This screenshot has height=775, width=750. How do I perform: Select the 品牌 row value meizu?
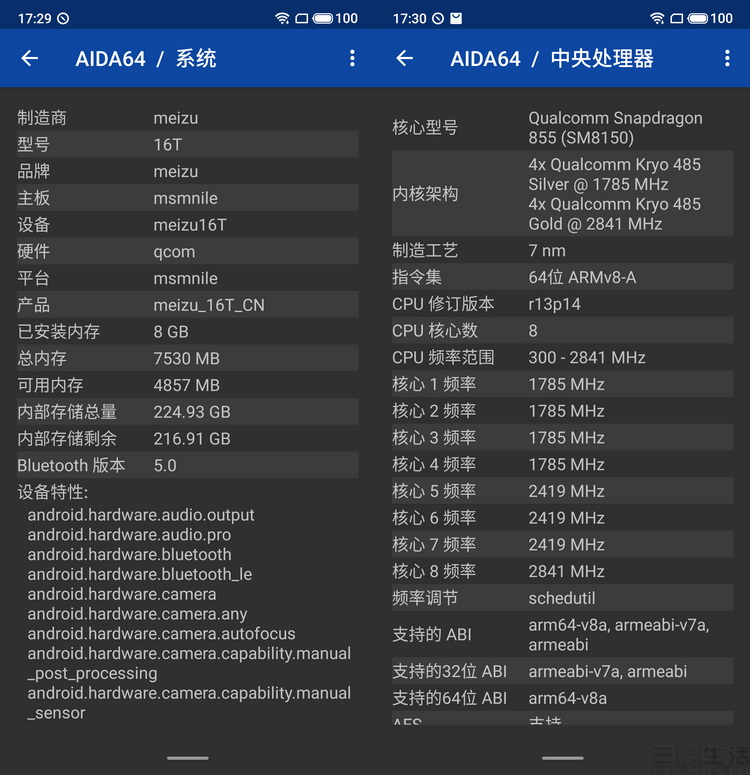(176, 172)
